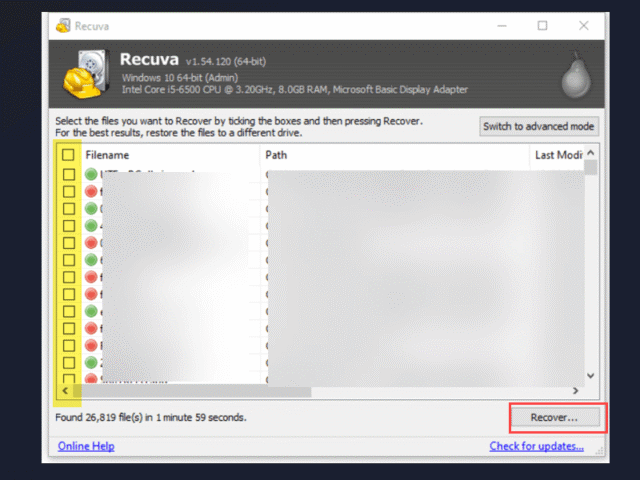
Task: Click Switch to advanced mode button
Action: [x=538, y=127]
